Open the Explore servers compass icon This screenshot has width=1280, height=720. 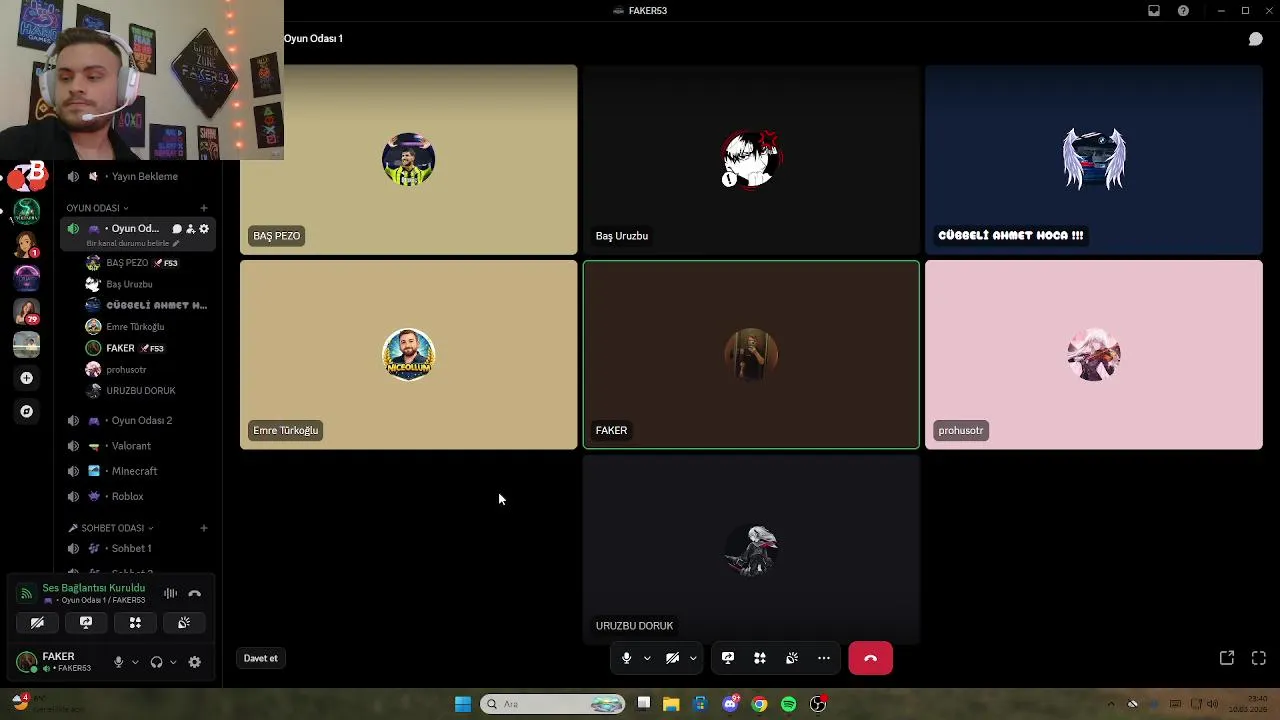coord(27,411)
